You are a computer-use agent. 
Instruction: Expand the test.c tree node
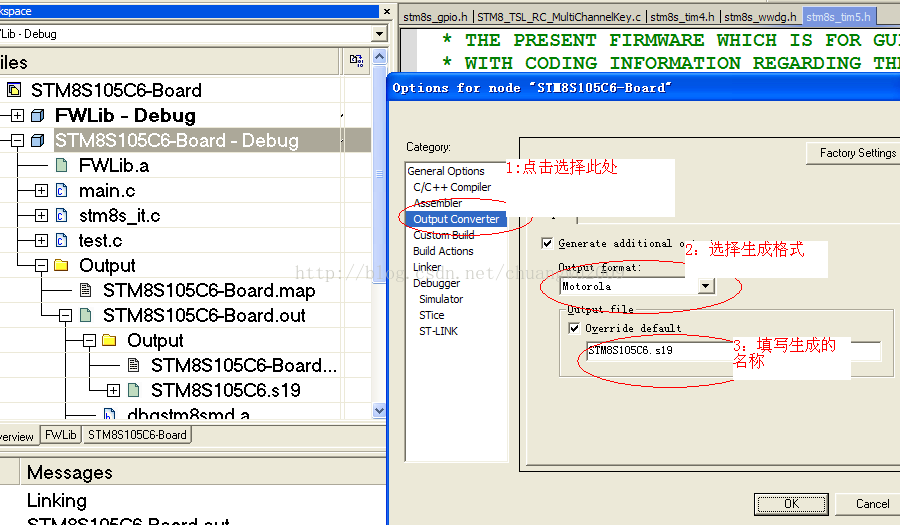point(41,240)
